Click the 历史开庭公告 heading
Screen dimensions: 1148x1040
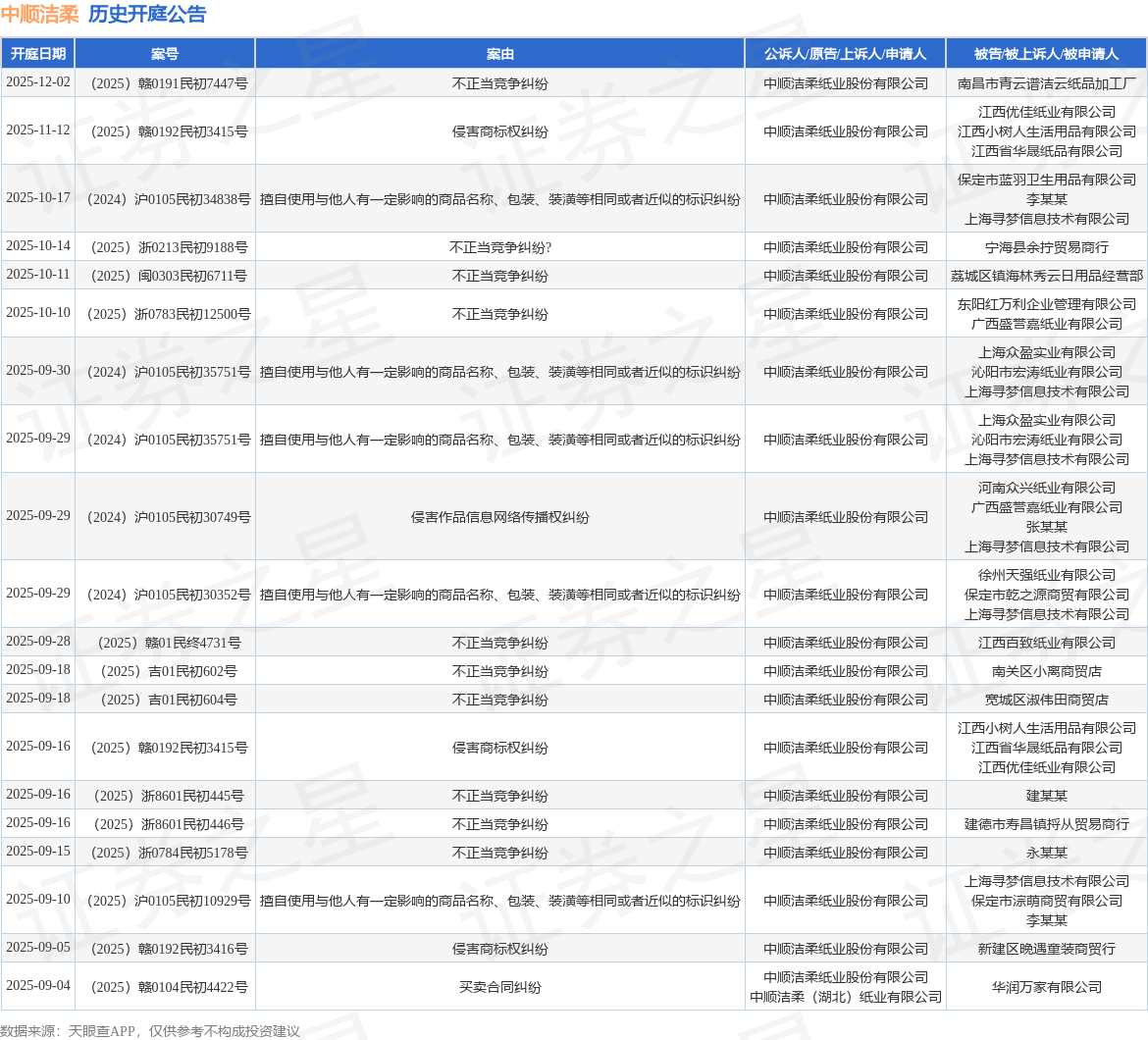pyautogui.click(x=147, y=15)
